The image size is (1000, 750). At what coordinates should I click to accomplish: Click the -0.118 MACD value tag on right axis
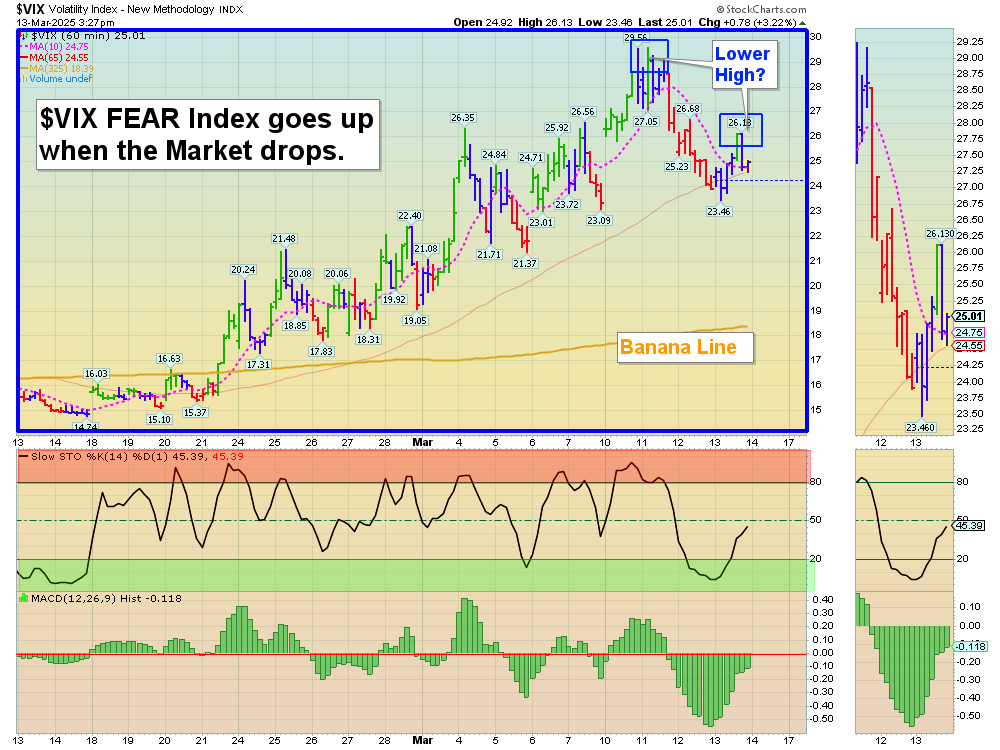(971, 647)
